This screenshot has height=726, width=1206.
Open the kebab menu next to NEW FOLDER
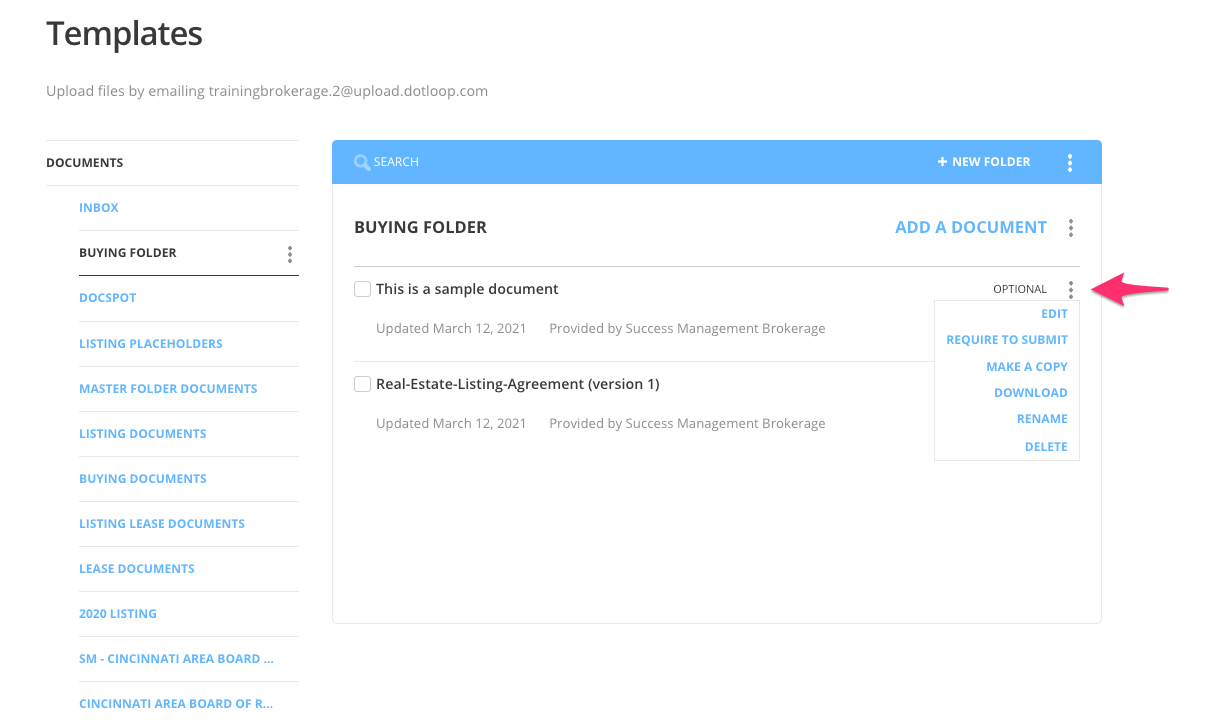1070,161
